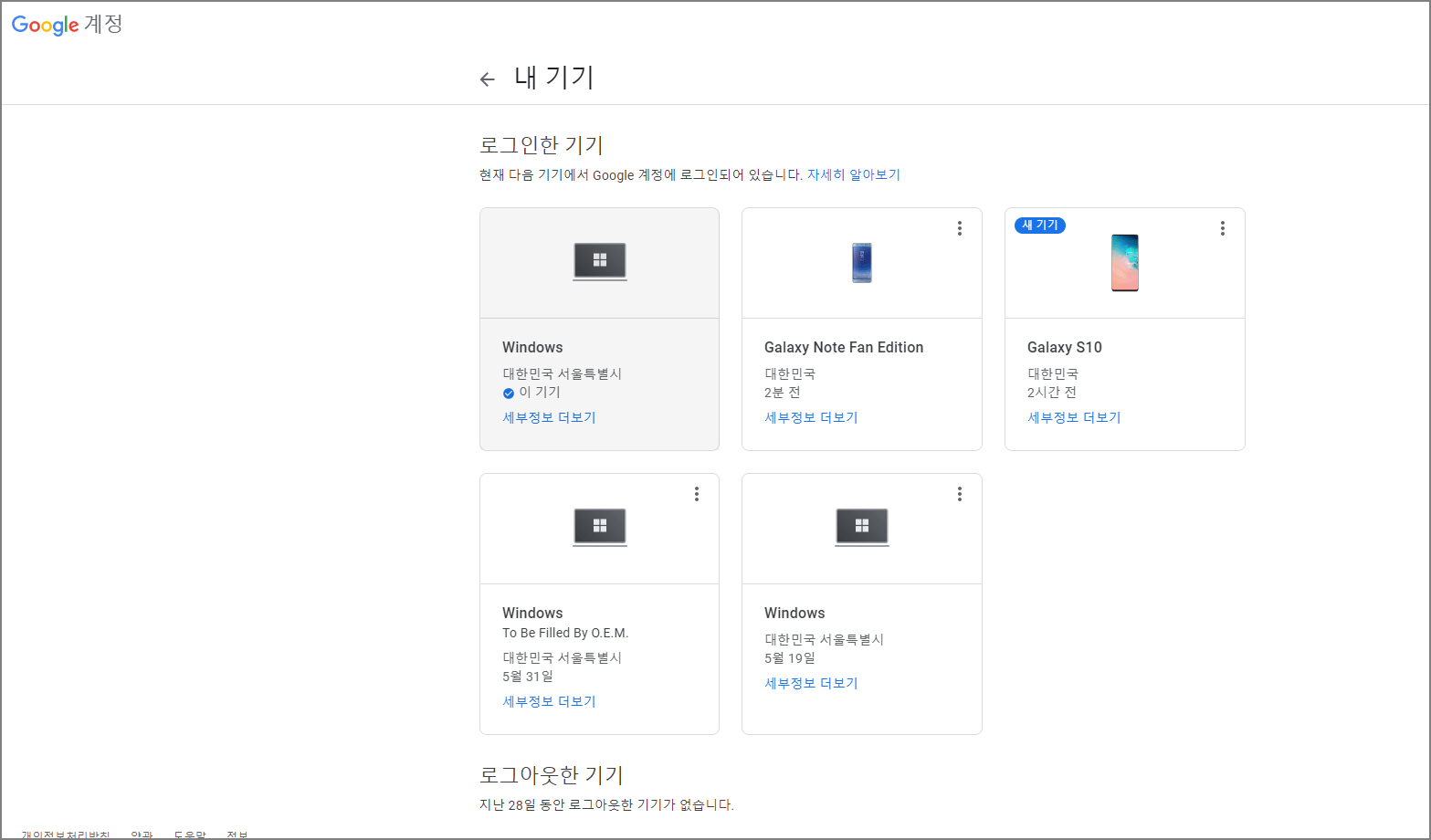The width and height of the screenshot is (1431, 840).
Task: Click the Galaxy Note Fan Edition phone image
Action: 861,263
